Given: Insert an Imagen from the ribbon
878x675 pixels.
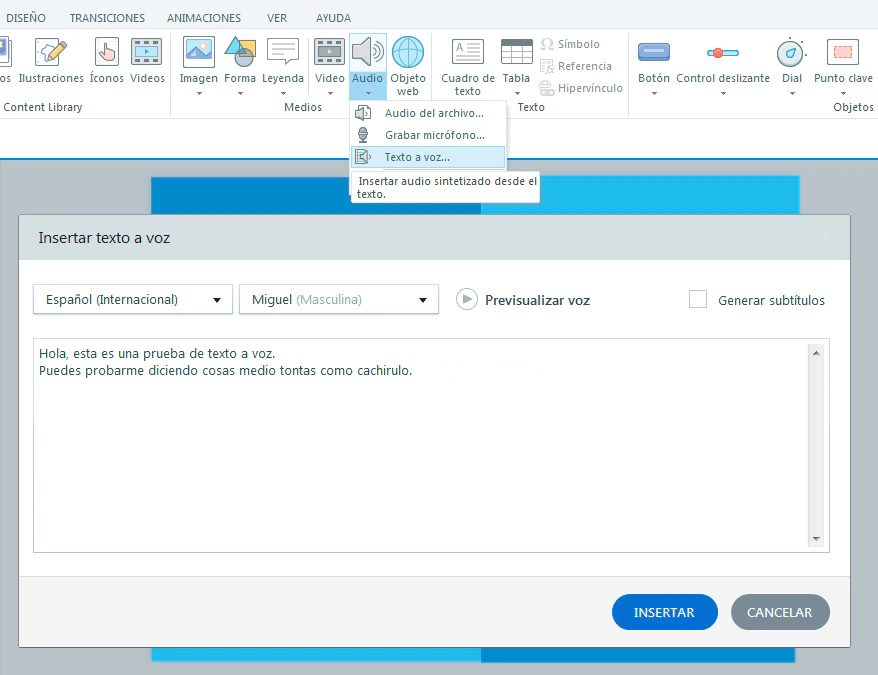Looking at the screenshot, I should click(x=199, y=61).
